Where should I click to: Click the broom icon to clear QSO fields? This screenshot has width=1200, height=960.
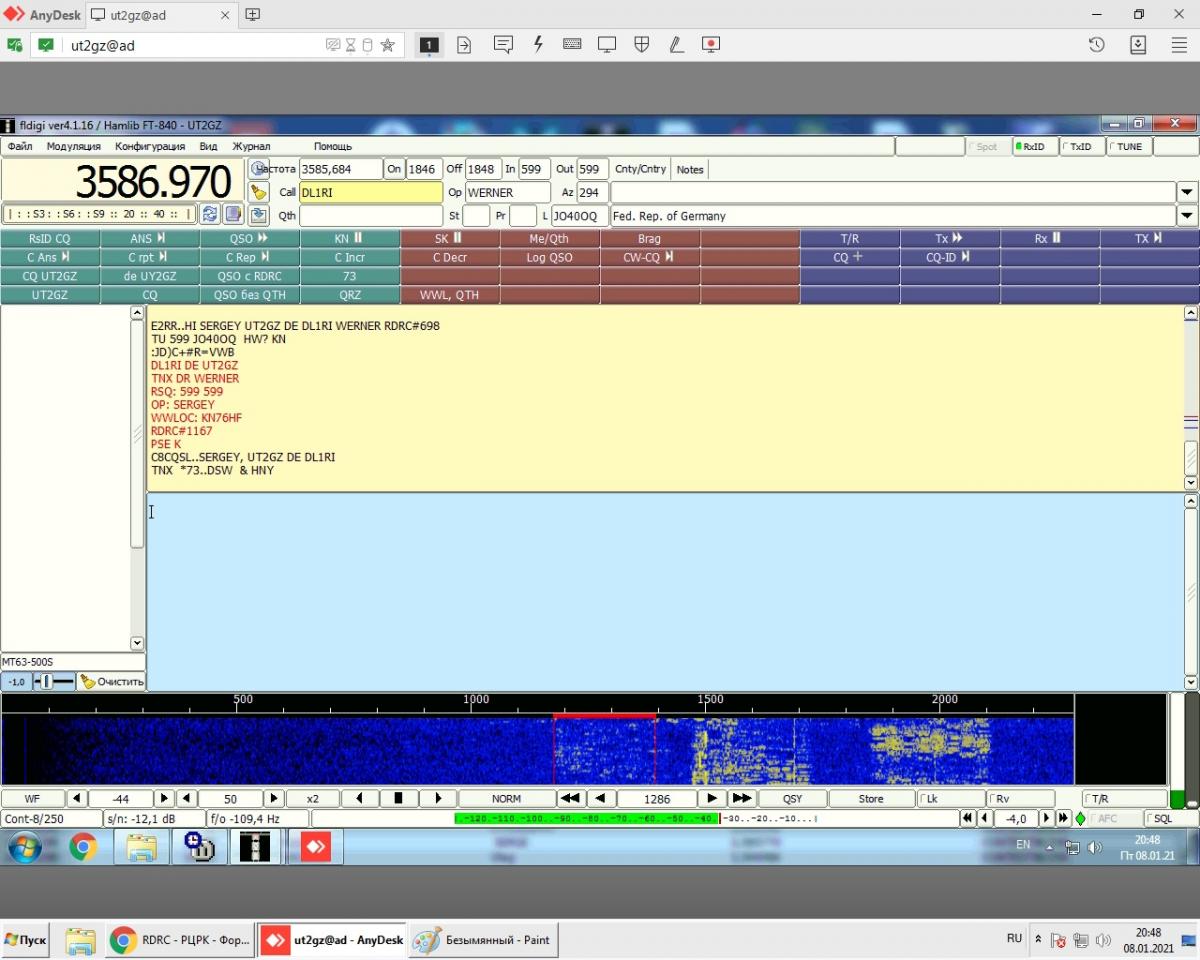259,192
